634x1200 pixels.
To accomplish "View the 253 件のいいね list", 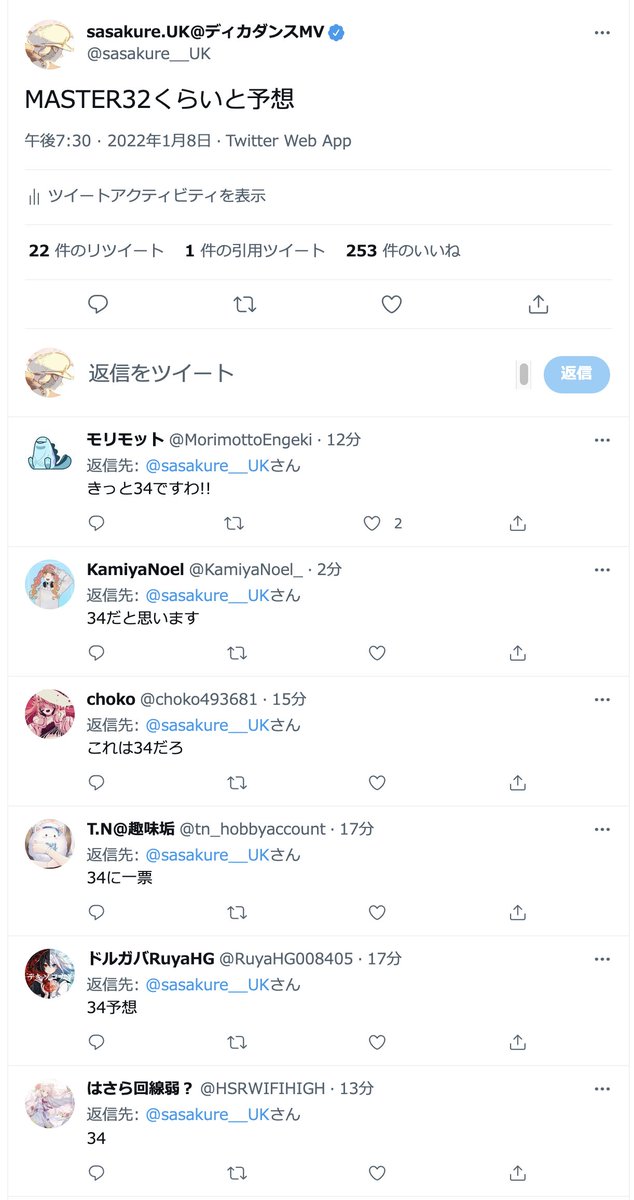I will click(403, 251).
